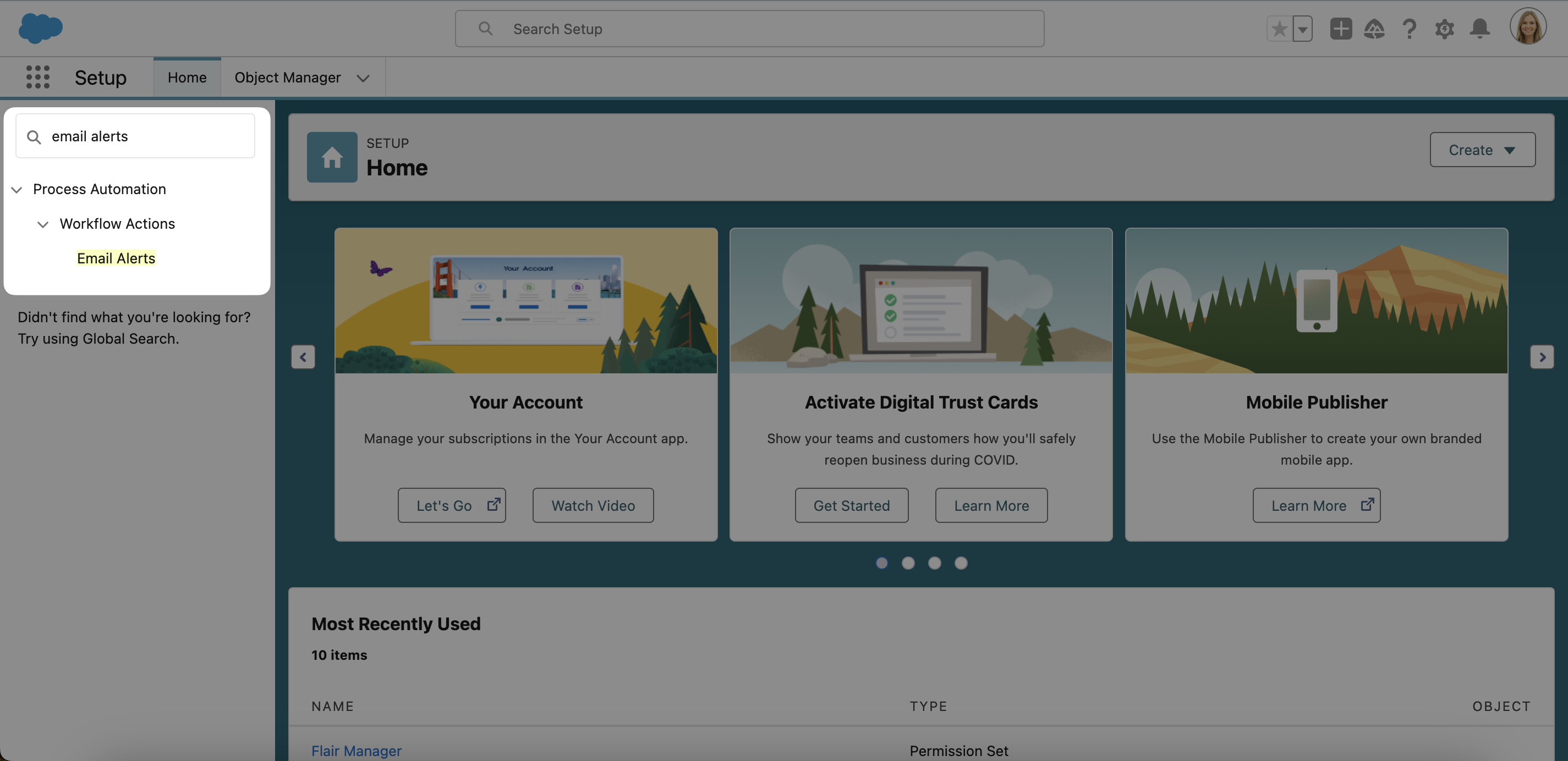Click the Search Setup field
Screen dimensions: 1568x761
749,29
